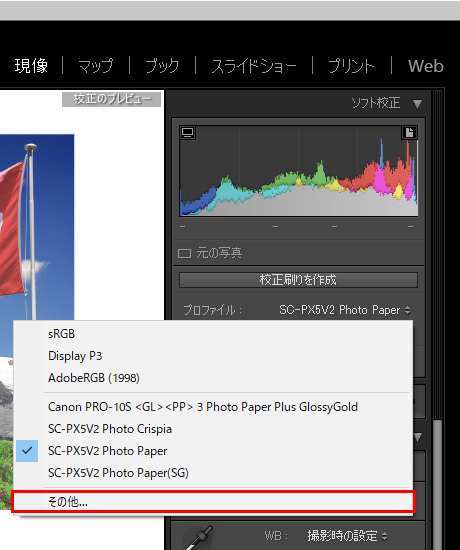Switch to the プリント module
The height and width of the screenshot is (550, 460).
coord(351,66)
